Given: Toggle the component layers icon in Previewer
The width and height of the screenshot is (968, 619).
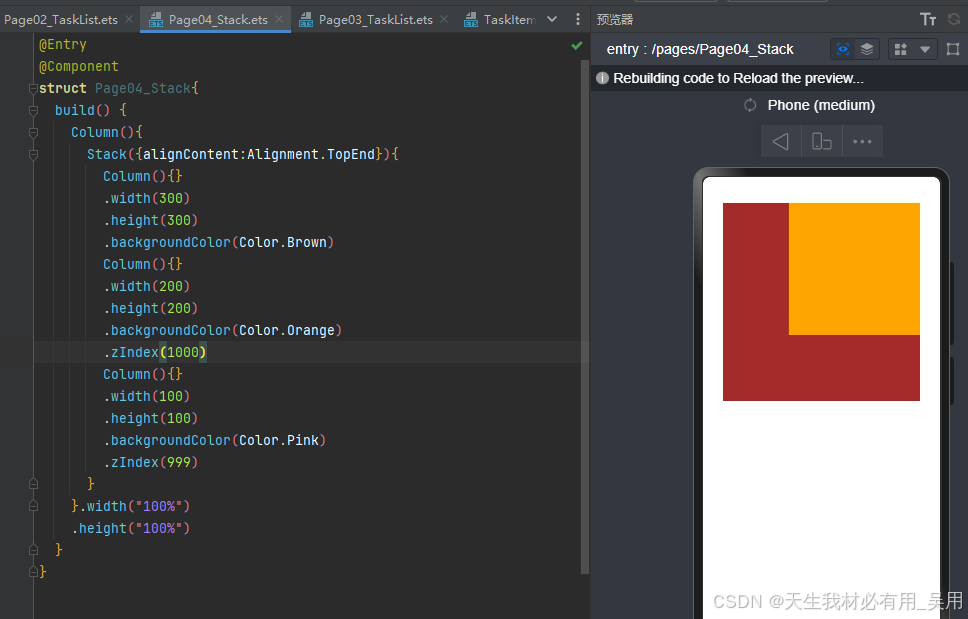Looking at the screenshot, I should (867, 49).
